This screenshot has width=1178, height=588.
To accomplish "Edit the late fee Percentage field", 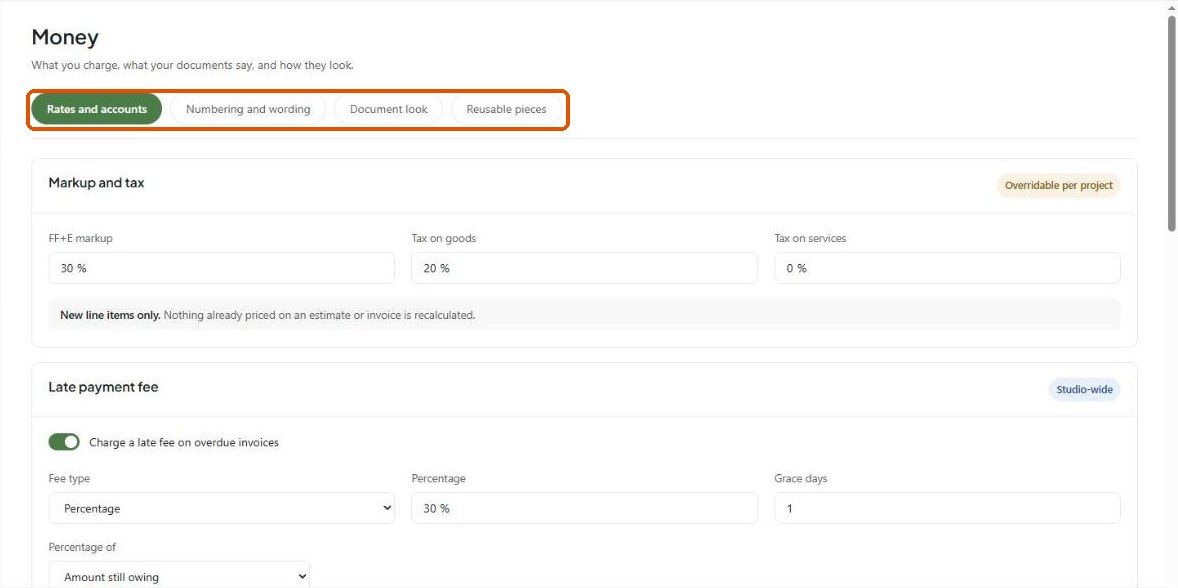I will click(584, 508).
